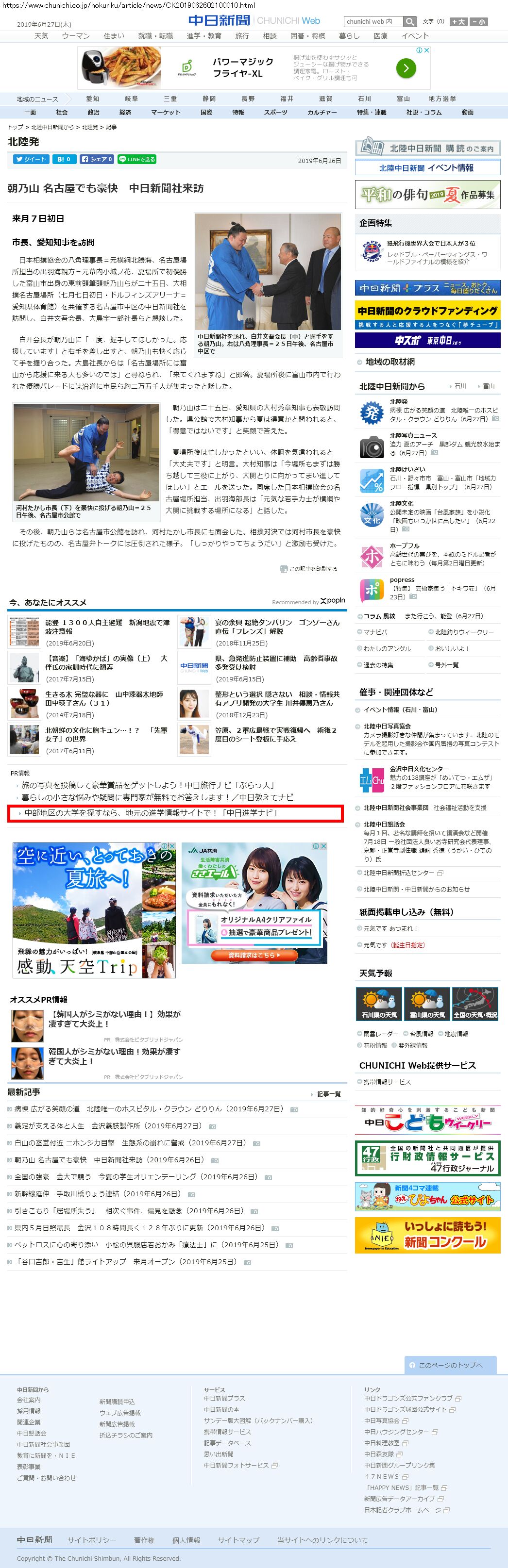Open the 誕生日指定 link
Viewport: 508px width, 1568px height.
[409, 945]
